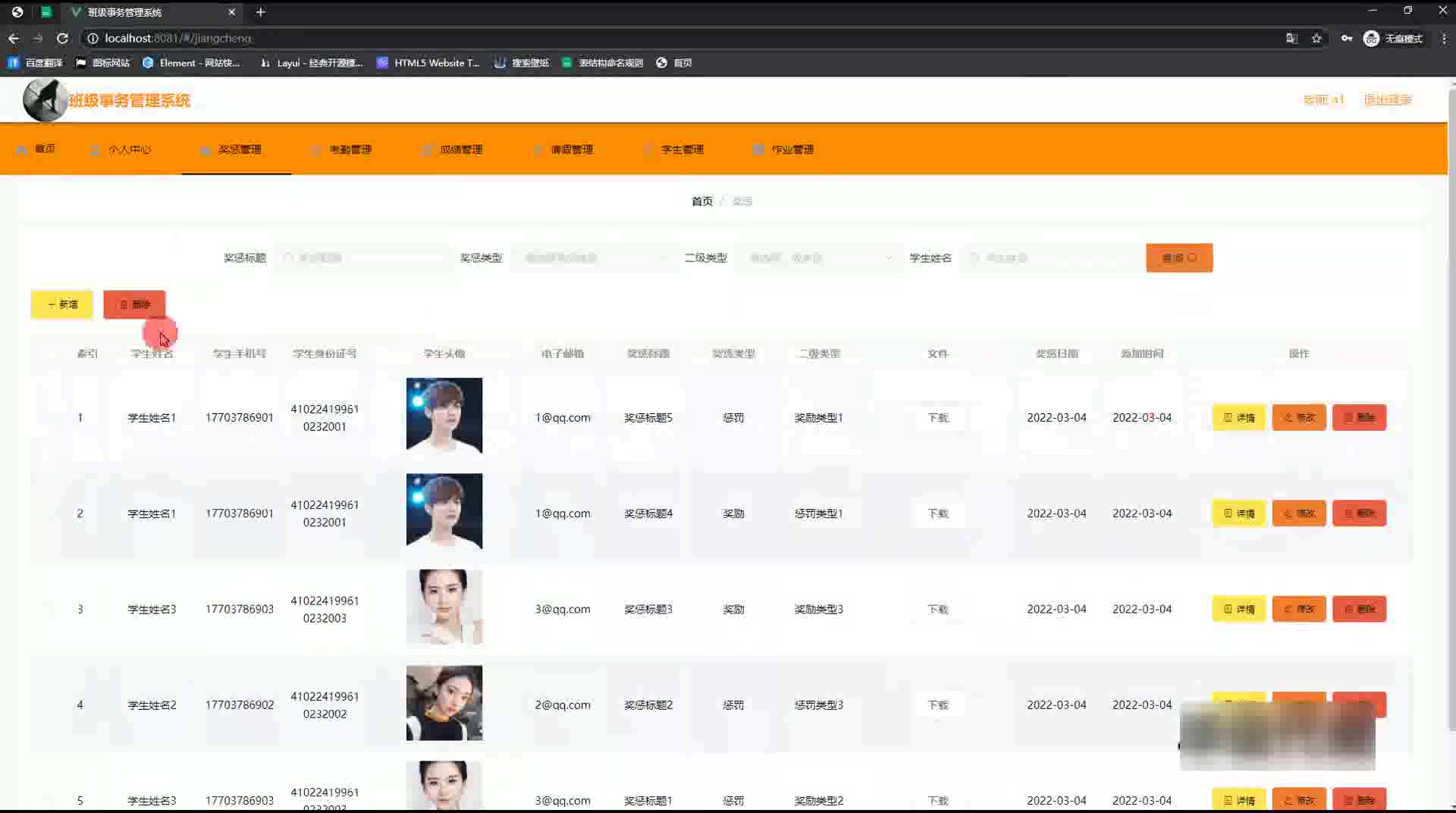Go back using the browser back arrow
The width and height of the screenshot is (1456, 813).
coord(14,38)
